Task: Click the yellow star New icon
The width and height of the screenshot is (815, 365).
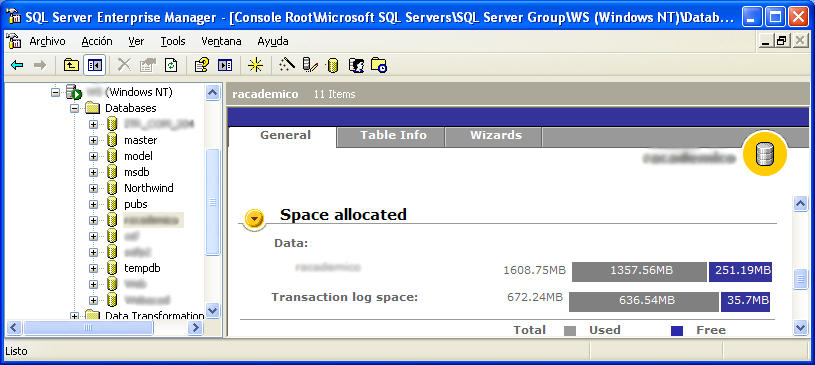Action: point(255,65)
